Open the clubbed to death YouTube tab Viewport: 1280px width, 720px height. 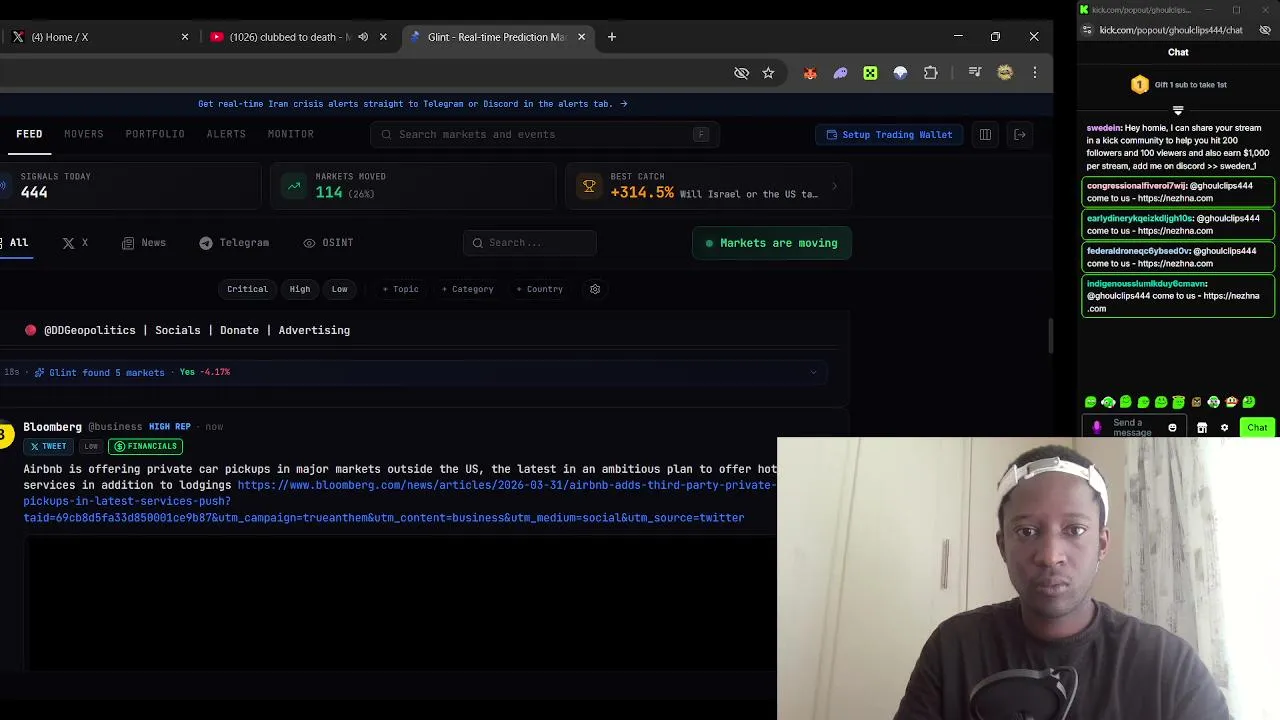point(290,37)
